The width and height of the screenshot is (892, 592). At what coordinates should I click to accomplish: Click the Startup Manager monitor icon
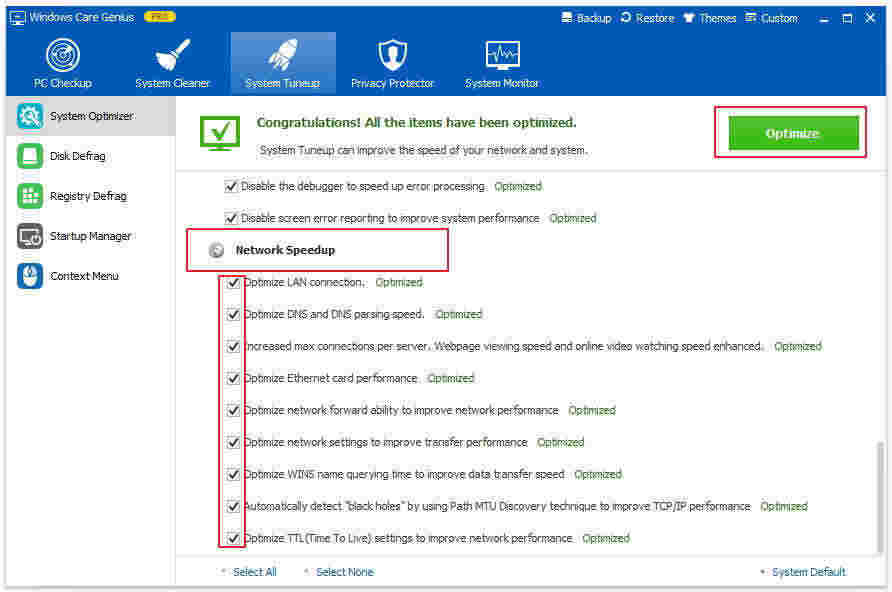[x=30, y=236]
